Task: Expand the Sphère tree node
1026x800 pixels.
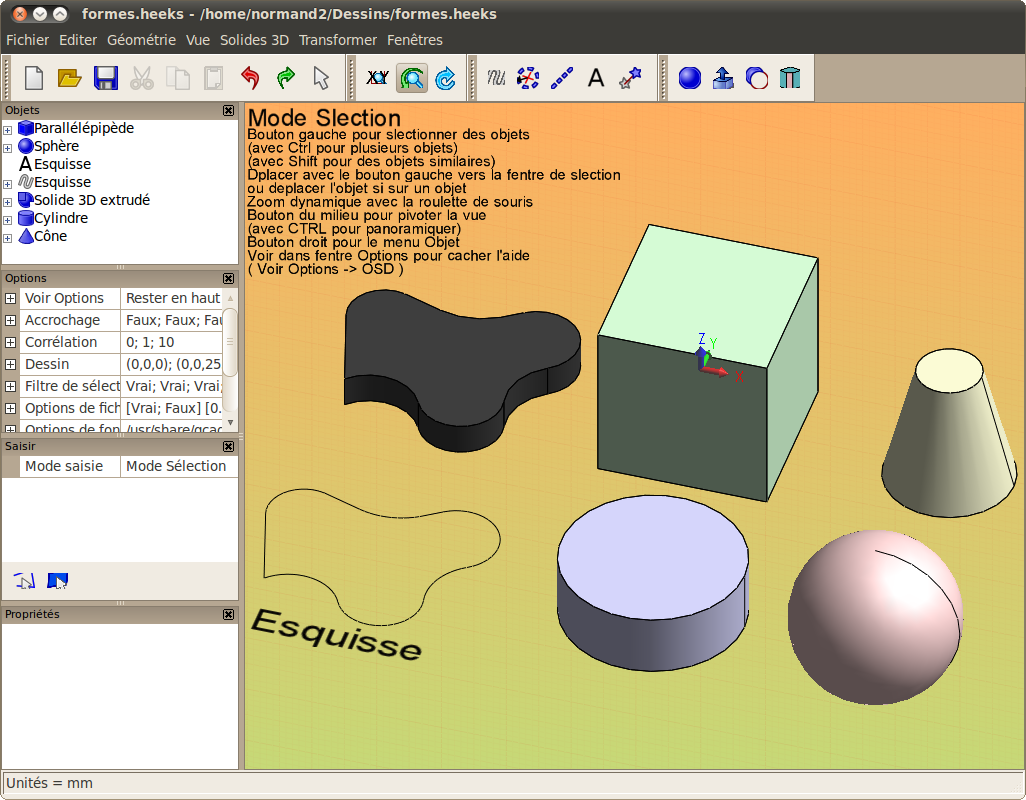Action: 8,148
